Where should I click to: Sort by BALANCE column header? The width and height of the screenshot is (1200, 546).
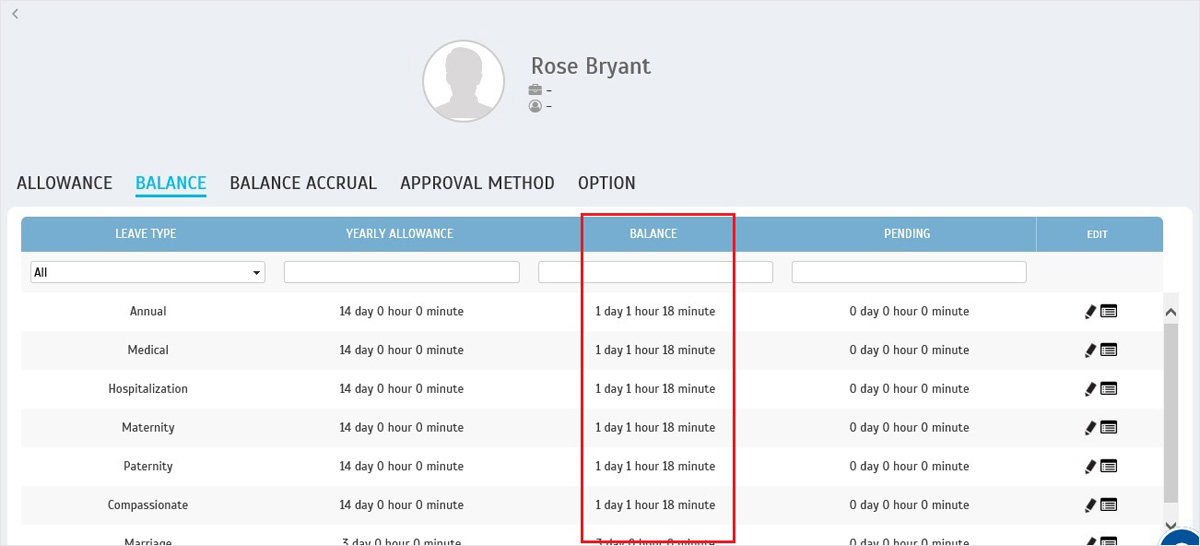[653, 234]
